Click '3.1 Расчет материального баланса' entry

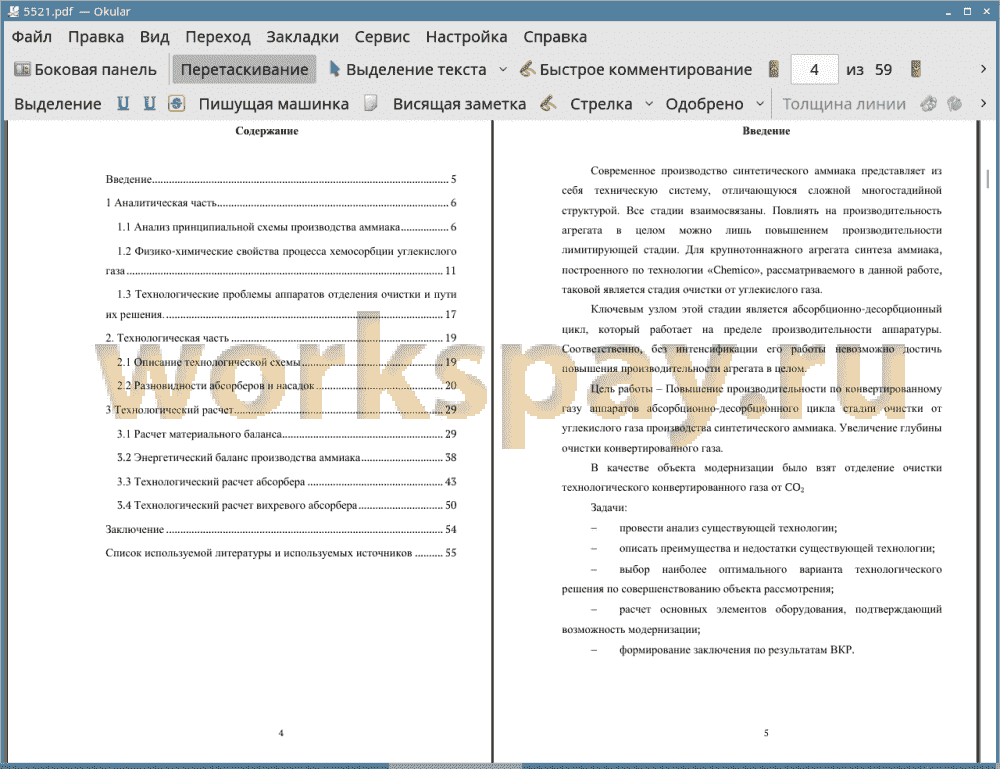click(286, 434)
